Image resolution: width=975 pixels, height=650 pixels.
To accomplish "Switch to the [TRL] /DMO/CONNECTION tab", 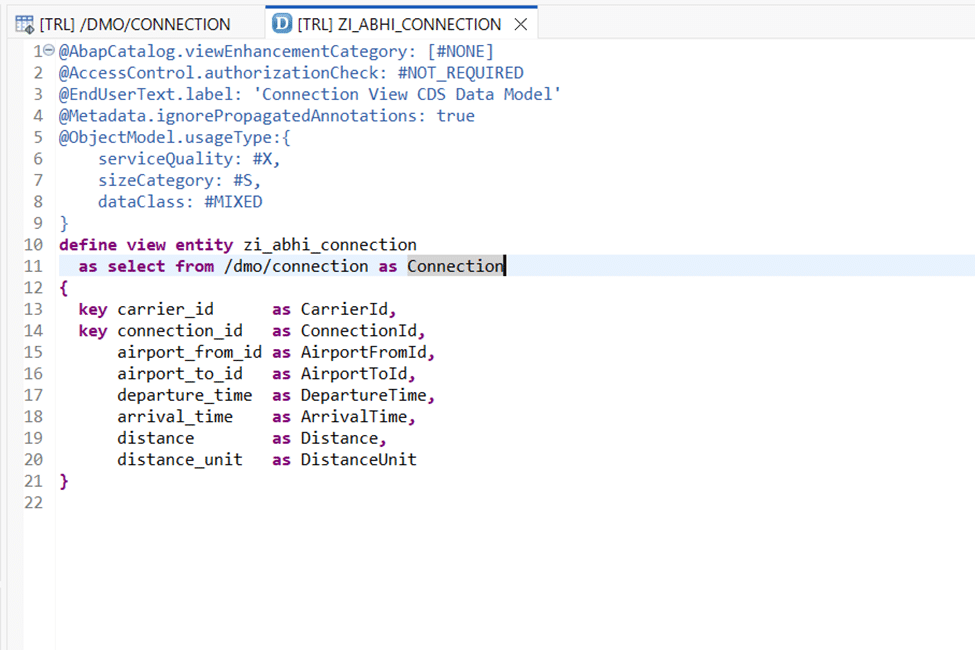I will (x=134, y=24).
